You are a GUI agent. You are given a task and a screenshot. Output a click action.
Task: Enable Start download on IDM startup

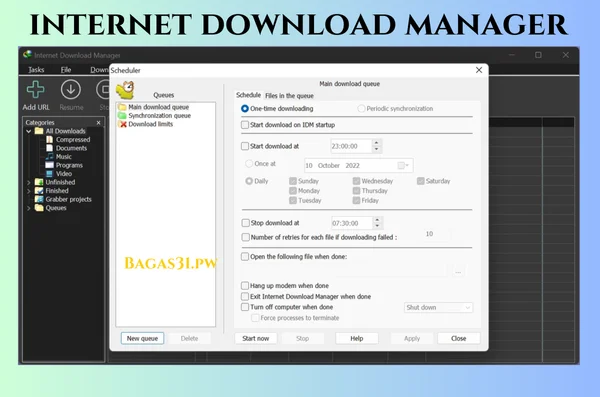[245, 125]
